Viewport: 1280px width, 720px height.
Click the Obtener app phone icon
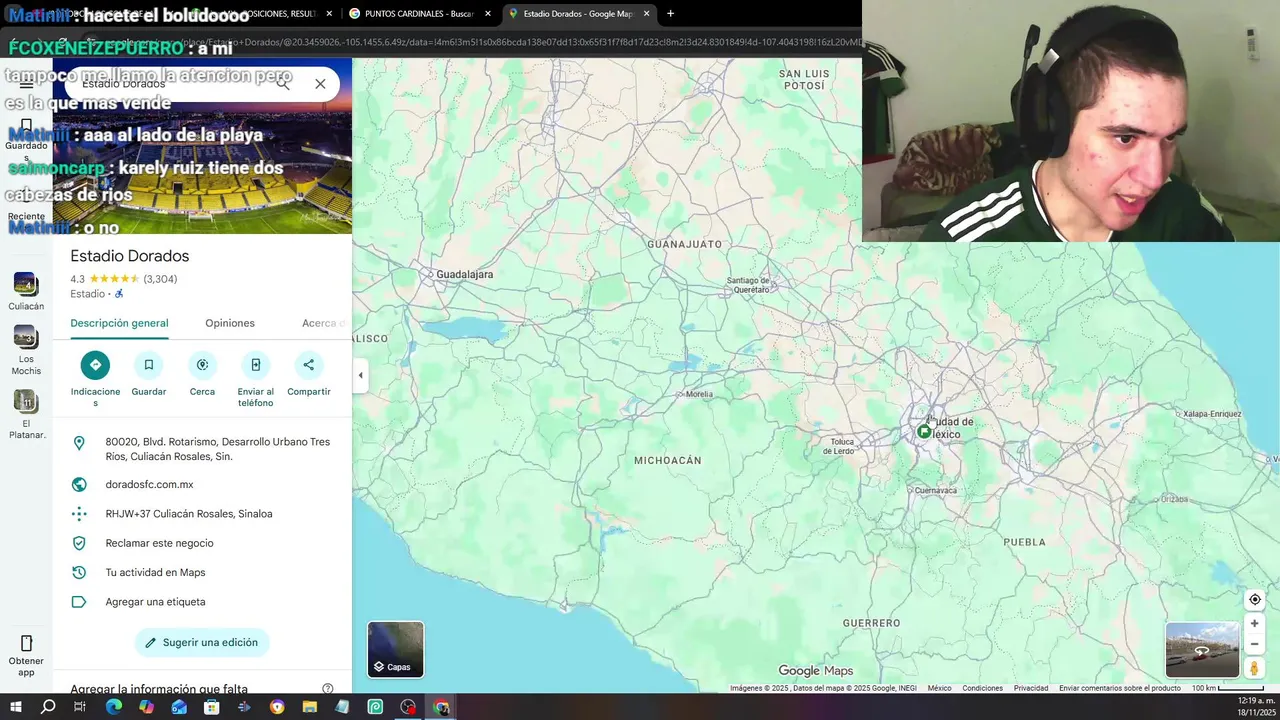26,643
